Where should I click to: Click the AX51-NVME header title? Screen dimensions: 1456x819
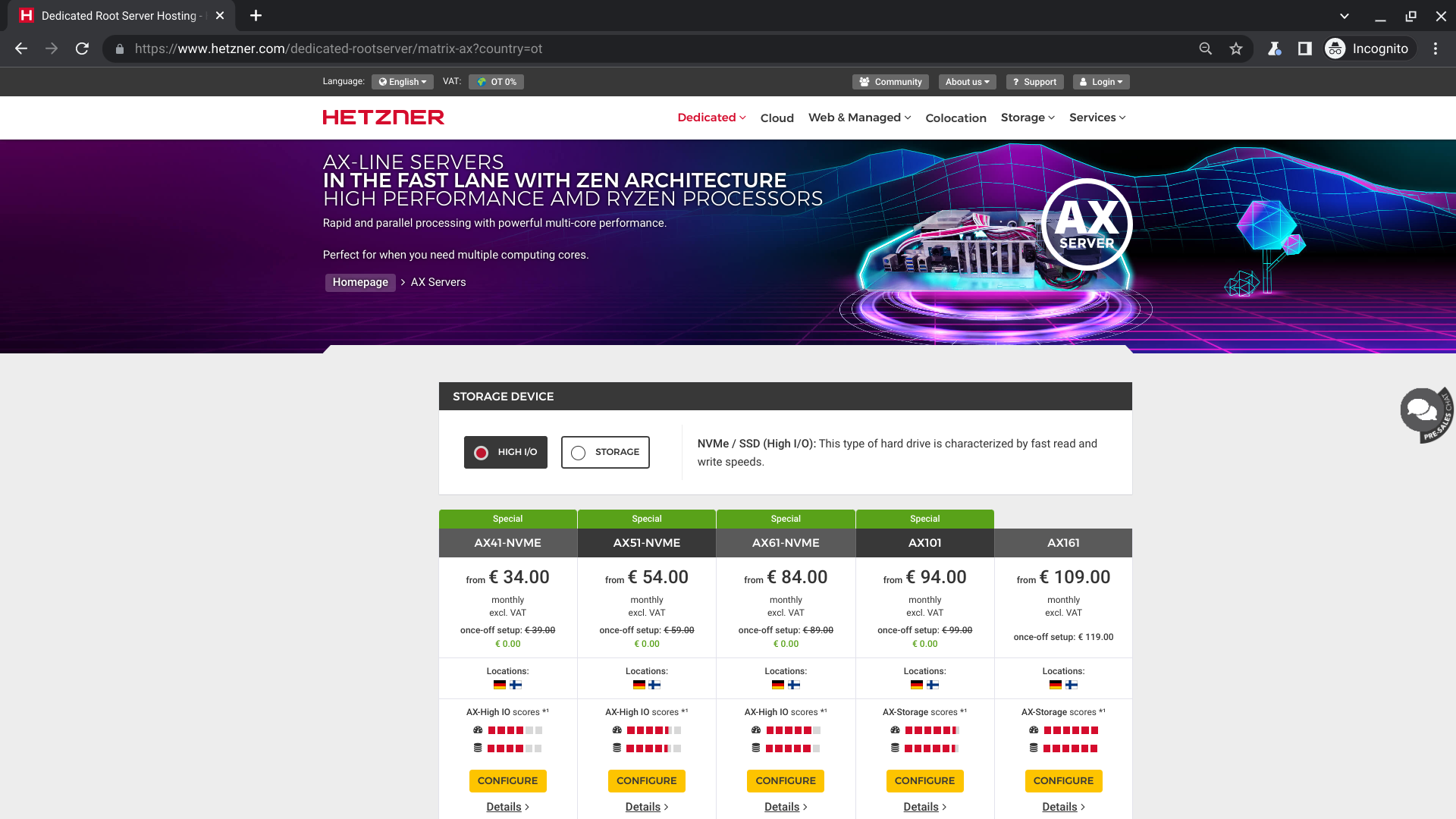pos(647,543)
